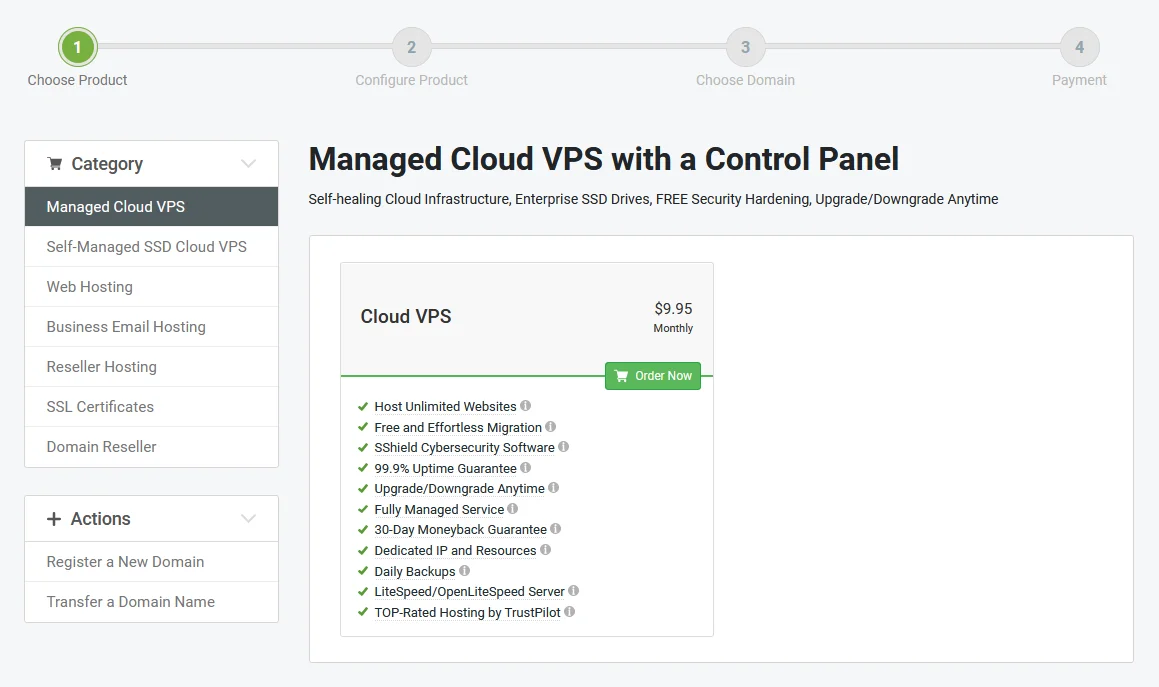Open info icon for Dedicated IP and Resources
This screenshot has width=1159, height=687.
[x=545, y=550]
